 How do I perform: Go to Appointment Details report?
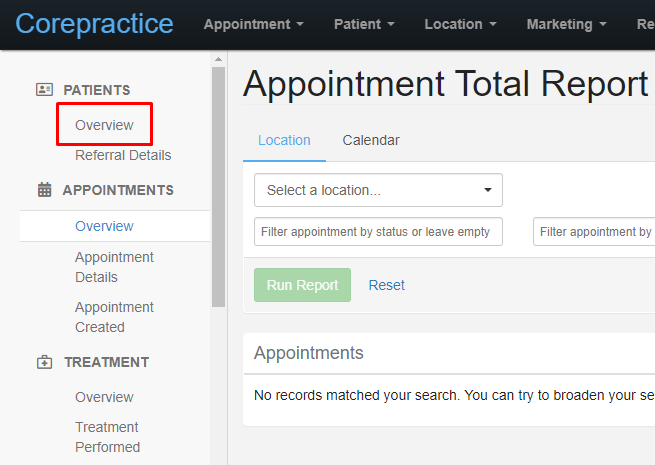click(114, 267)
